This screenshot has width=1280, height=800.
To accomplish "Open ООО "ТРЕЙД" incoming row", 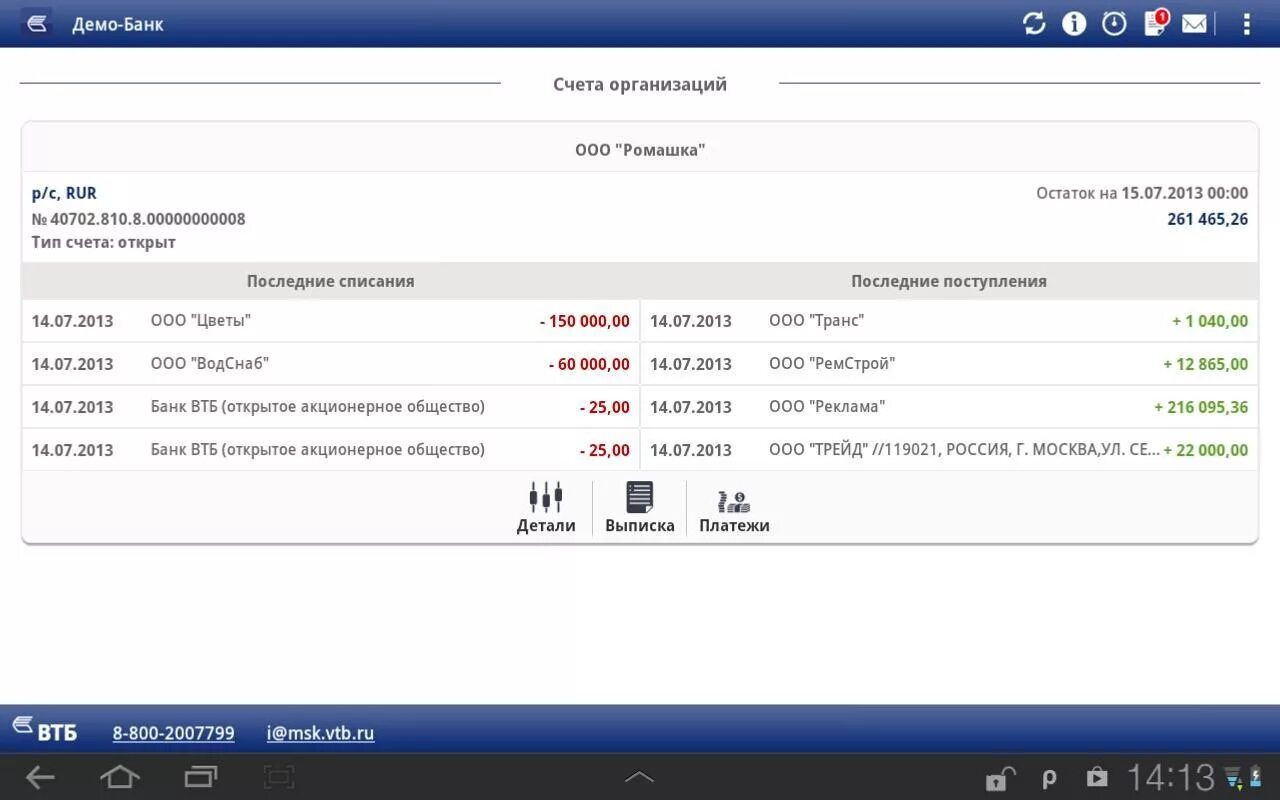I will [x=949, y=450].
